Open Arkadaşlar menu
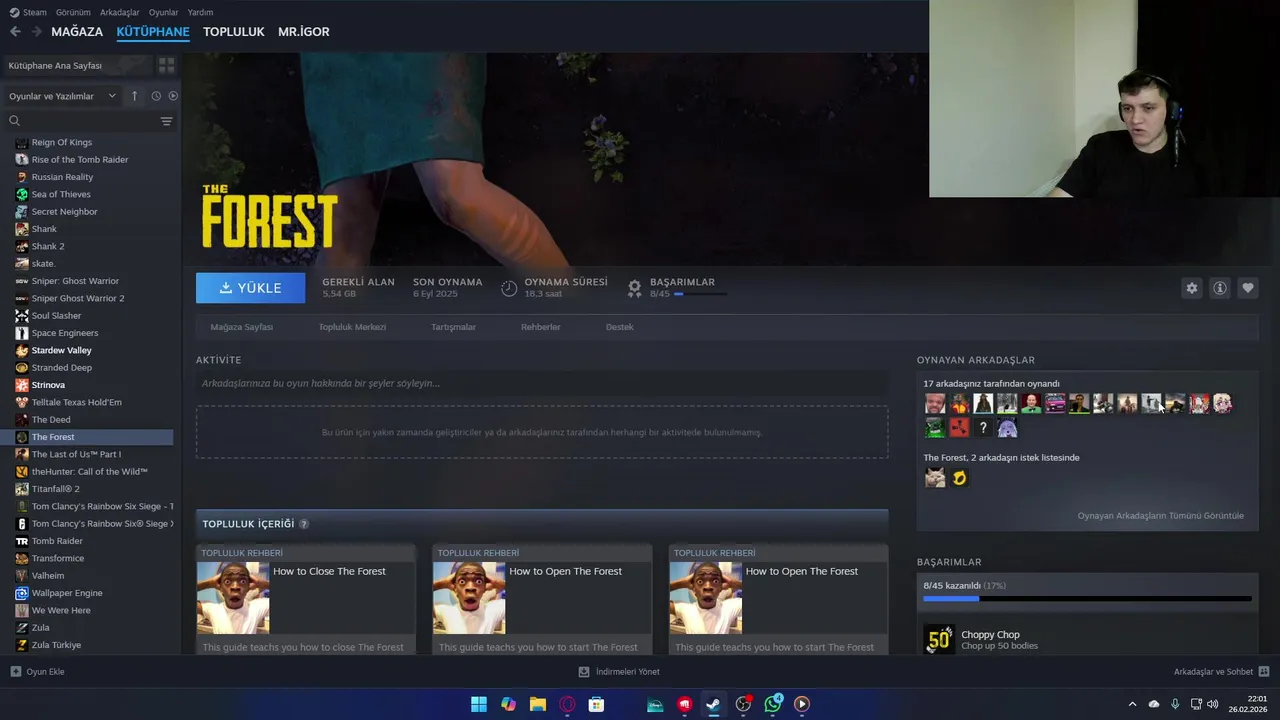Screen dimensions: 1280x720 click(120, 12)
